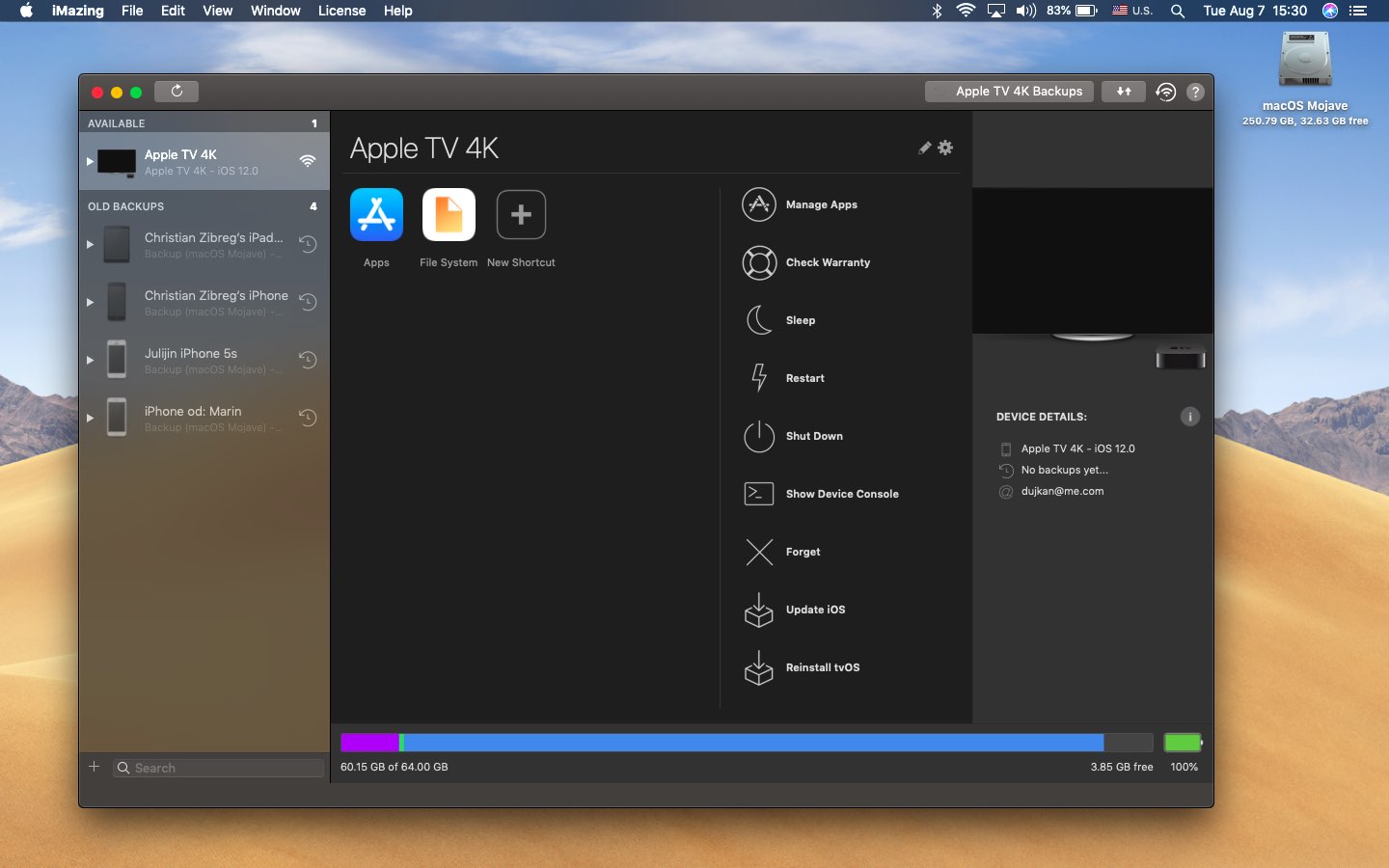This screenshot has width=1389, height=868.
Task: Open the License menu
Action: point(341,11)
